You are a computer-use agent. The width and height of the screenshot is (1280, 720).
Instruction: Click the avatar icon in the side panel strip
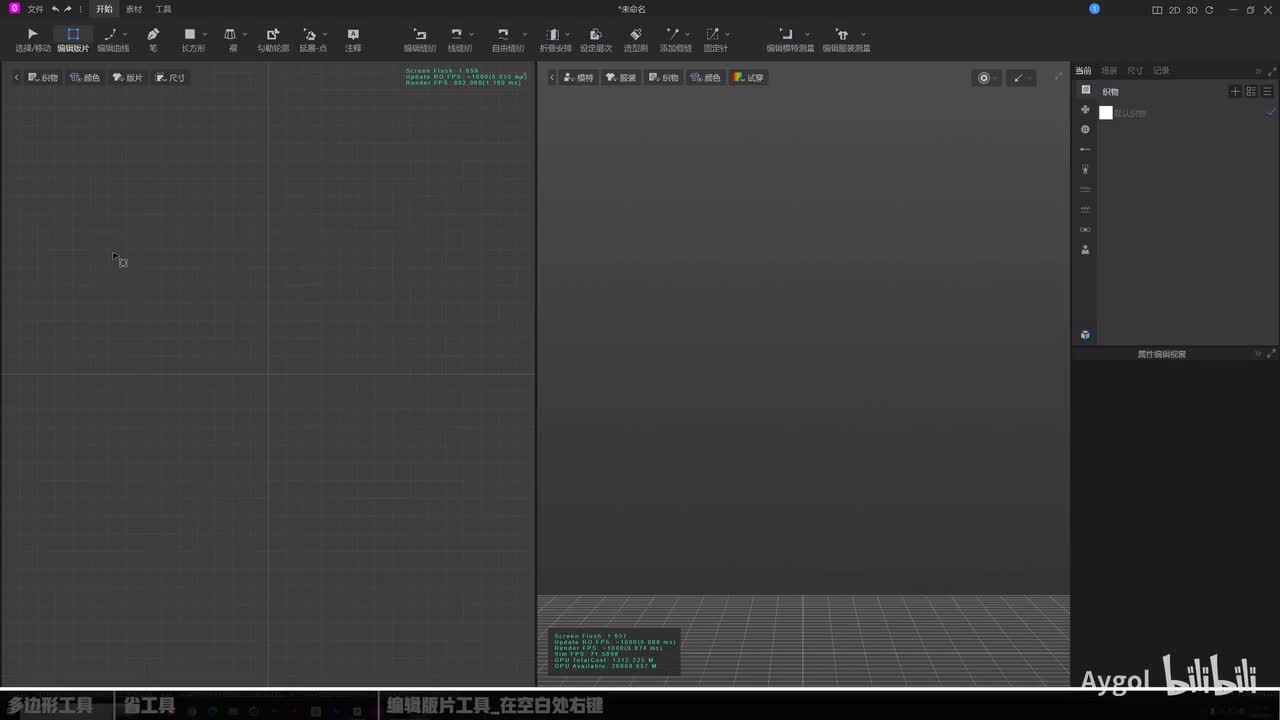click(x=1085, y=250)
